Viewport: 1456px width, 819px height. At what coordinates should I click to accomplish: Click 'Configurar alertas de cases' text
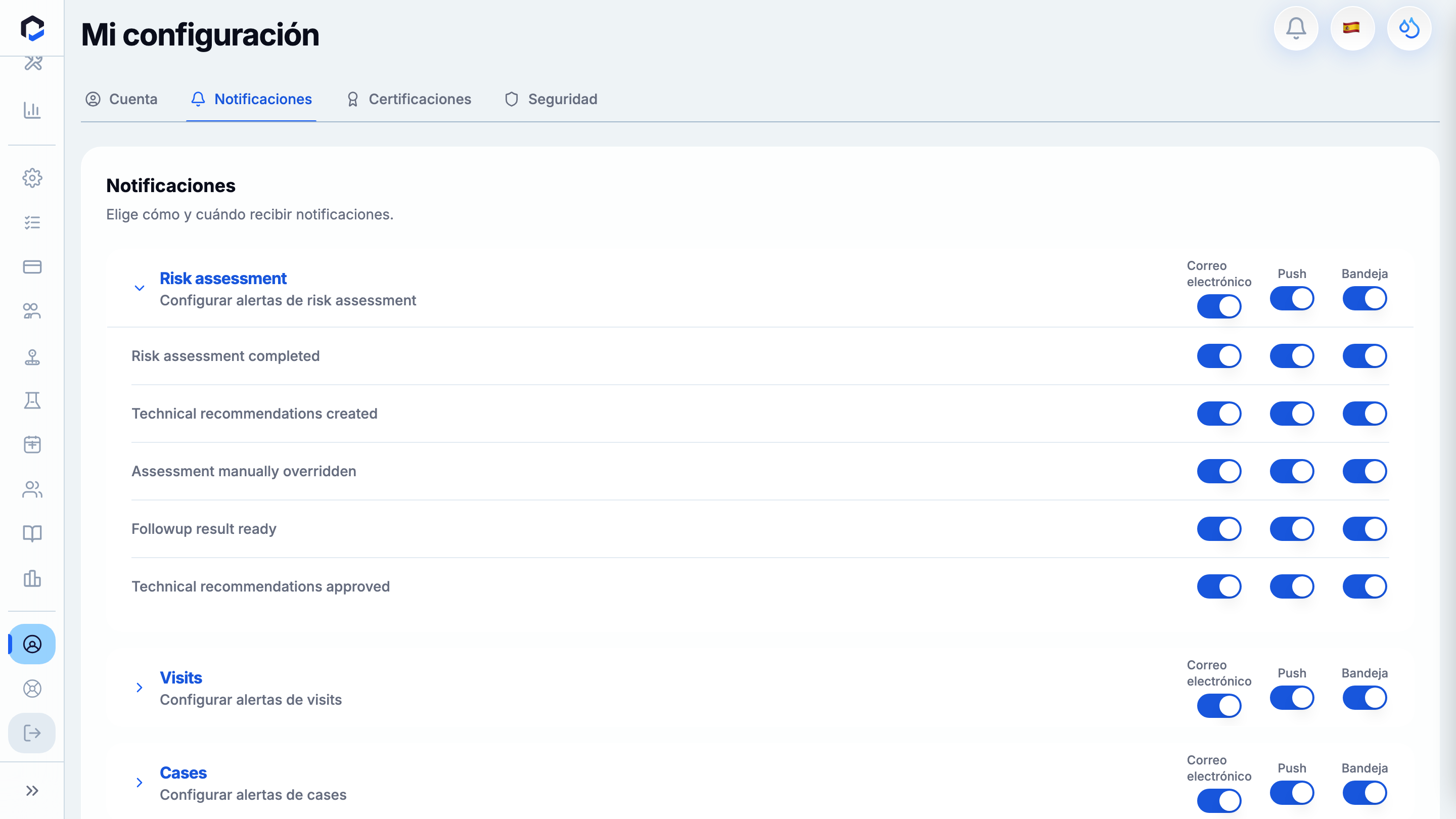(x=253, y=795)
